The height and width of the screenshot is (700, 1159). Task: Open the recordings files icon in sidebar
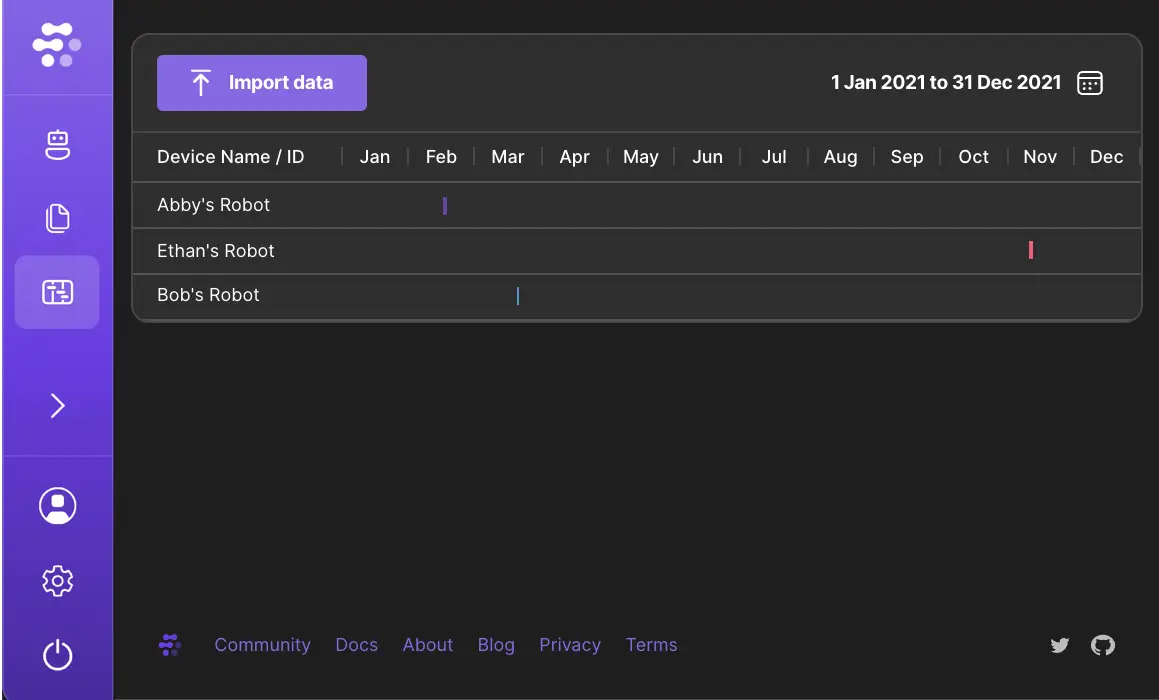pyautogui.click(x=57, y=218)
